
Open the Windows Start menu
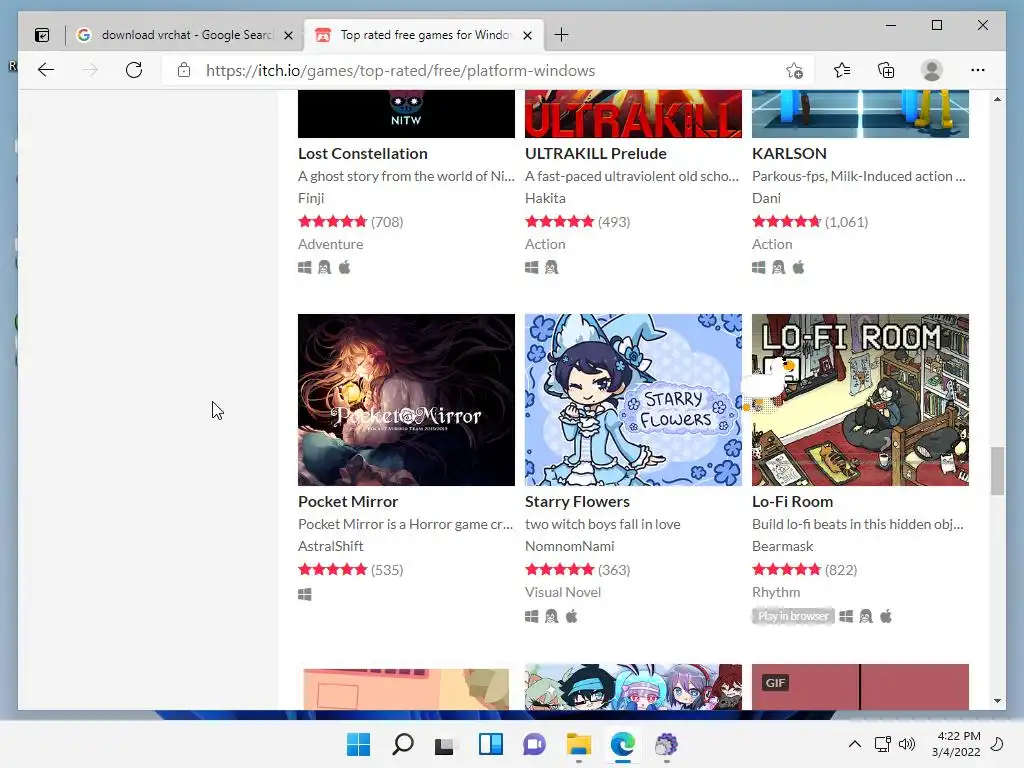tap(358, 744)
